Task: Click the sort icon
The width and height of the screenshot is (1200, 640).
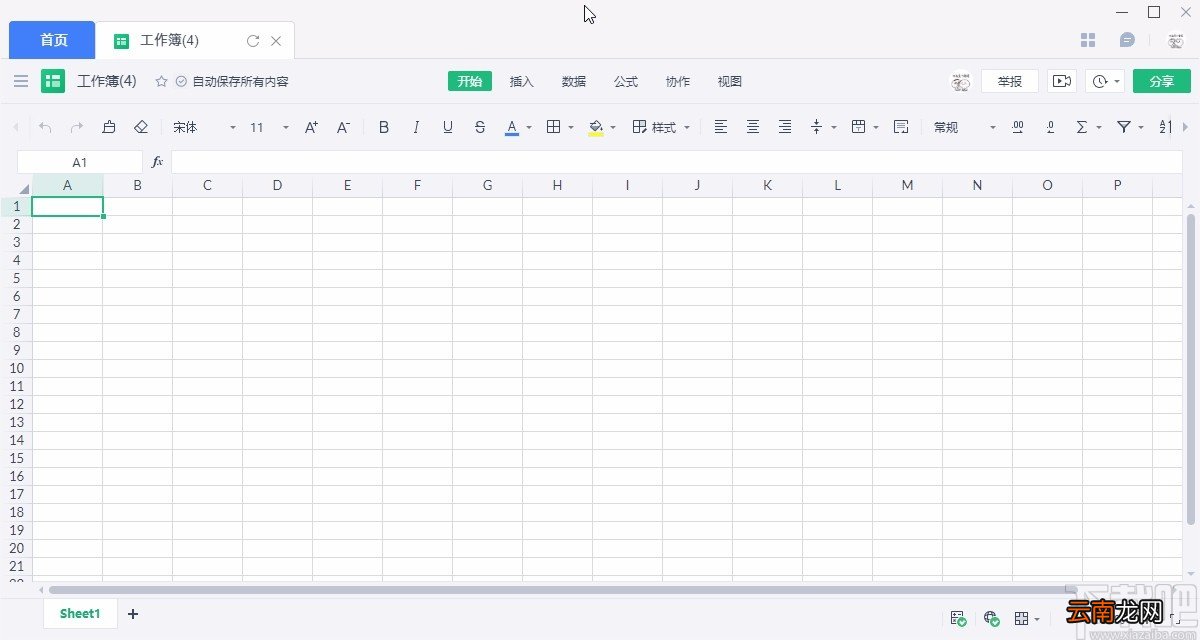Action: (1166, 127)
